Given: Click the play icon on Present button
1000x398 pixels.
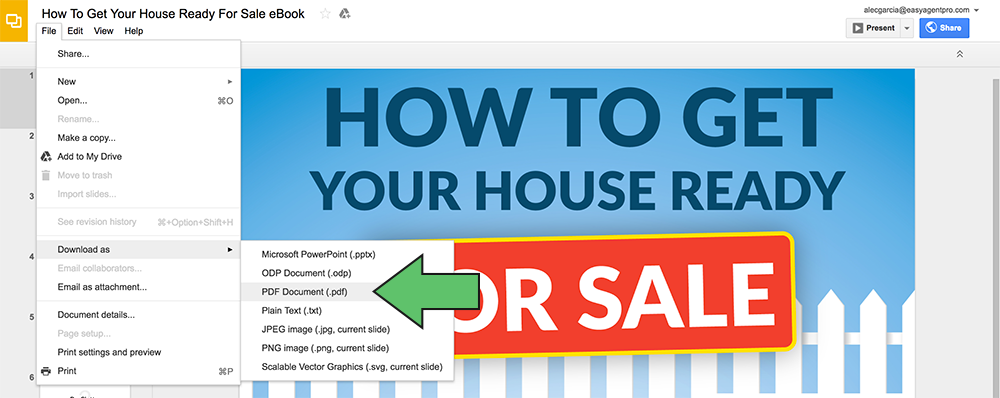Looking at the screenshot, I should point(858,28).
